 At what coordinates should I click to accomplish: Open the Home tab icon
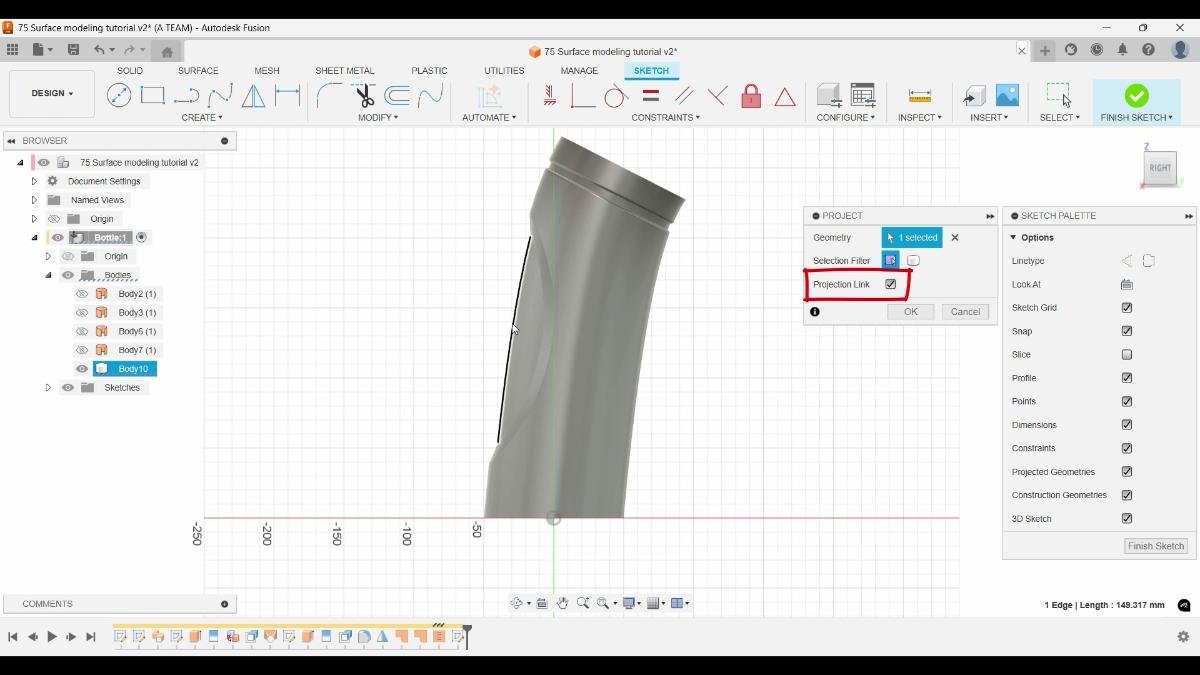pos(167,51)
